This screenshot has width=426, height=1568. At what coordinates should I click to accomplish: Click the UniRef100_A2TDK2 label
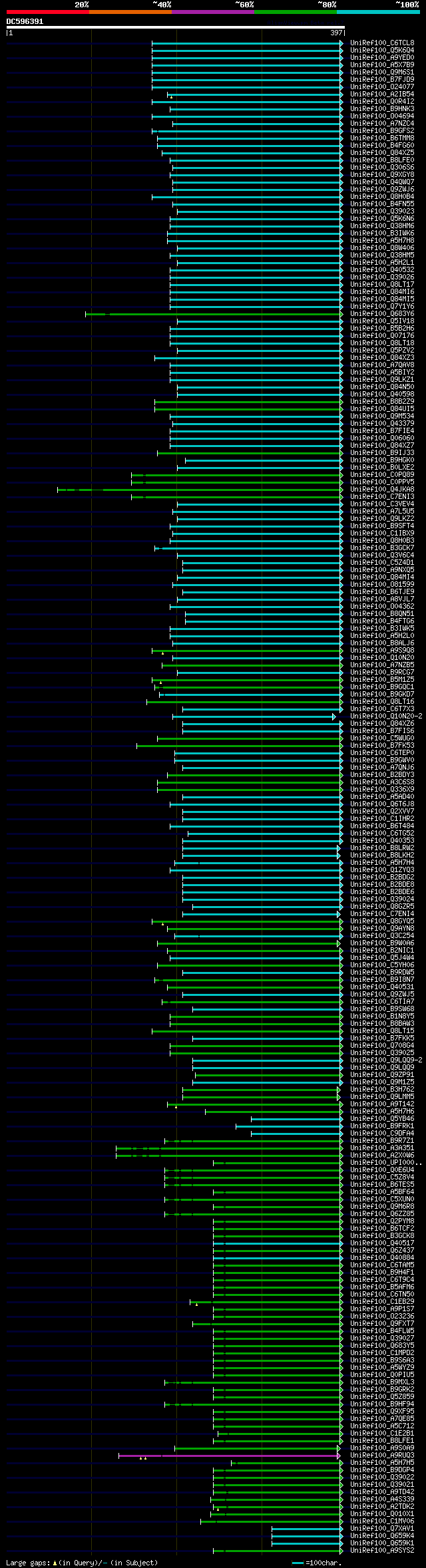pos(382,1507)
